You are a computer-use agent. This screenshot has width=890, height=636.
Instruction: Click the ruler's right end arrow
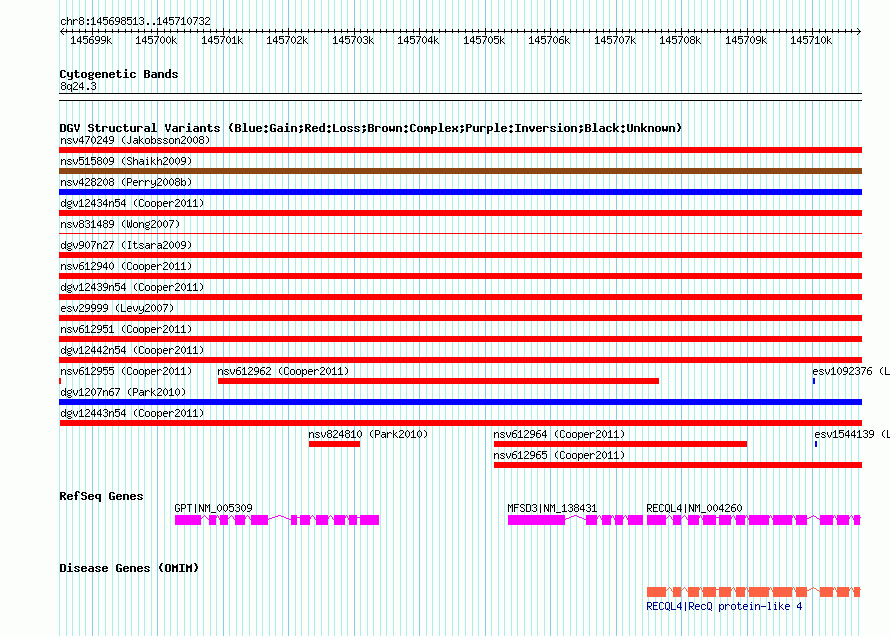click(x=859, y=31)
